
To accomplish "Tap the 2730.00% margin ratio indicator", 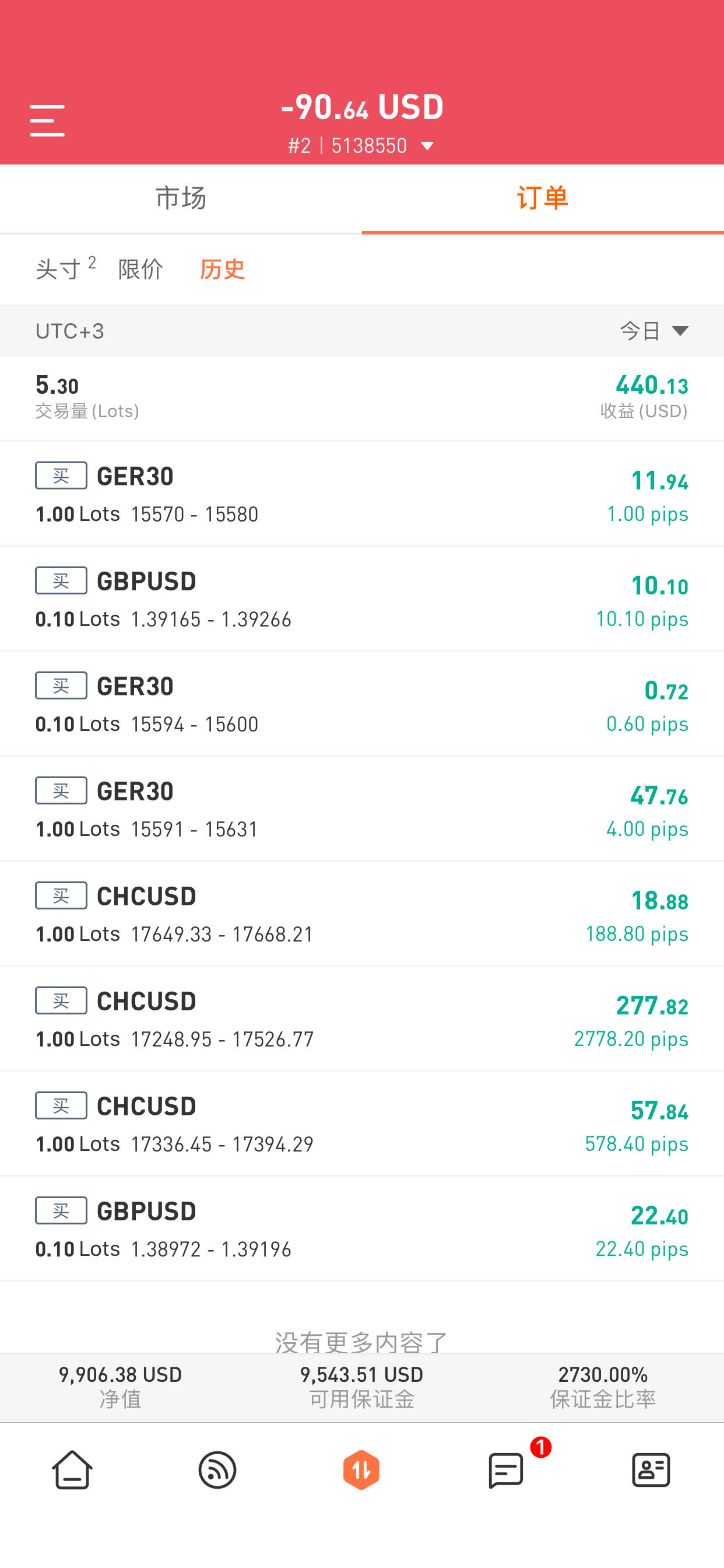I will coord(603,1386).
